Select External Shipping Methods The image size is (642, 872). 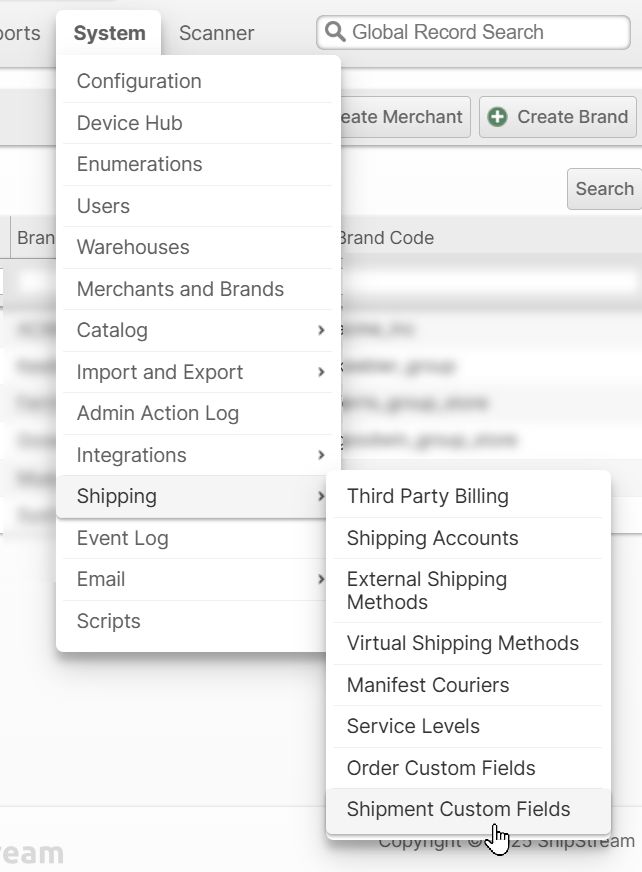427,590
